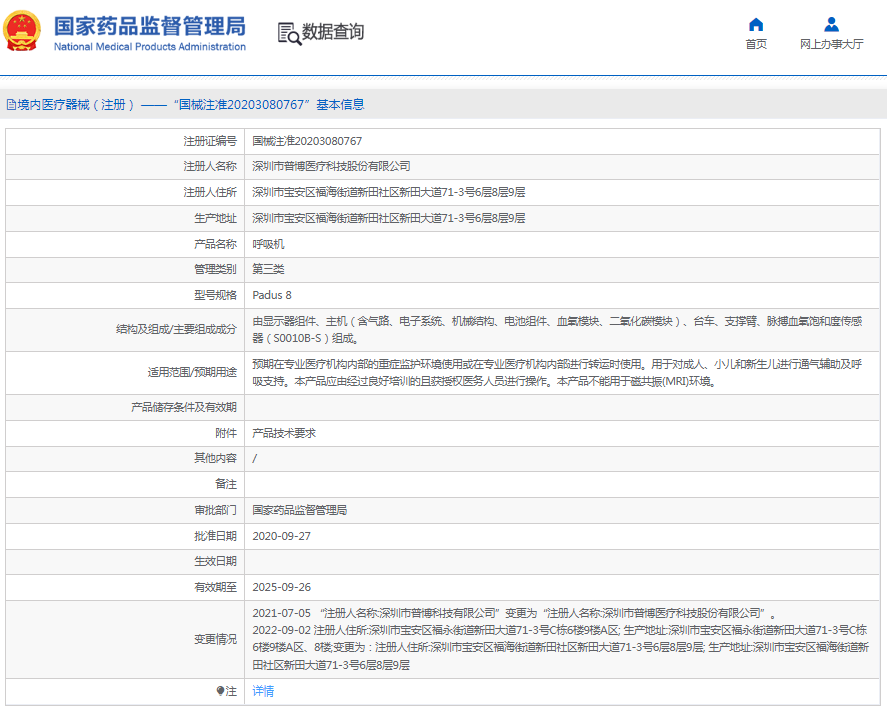887x713 pixels.
Task: Click the 国家药品监督管理局 site title
Action: [x=149, y=25]
